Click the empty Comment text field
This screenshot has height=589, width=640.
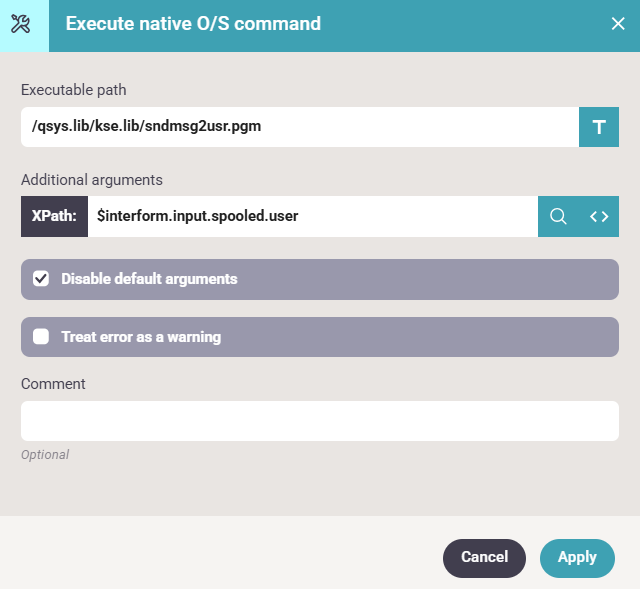(x=320, y=421)
